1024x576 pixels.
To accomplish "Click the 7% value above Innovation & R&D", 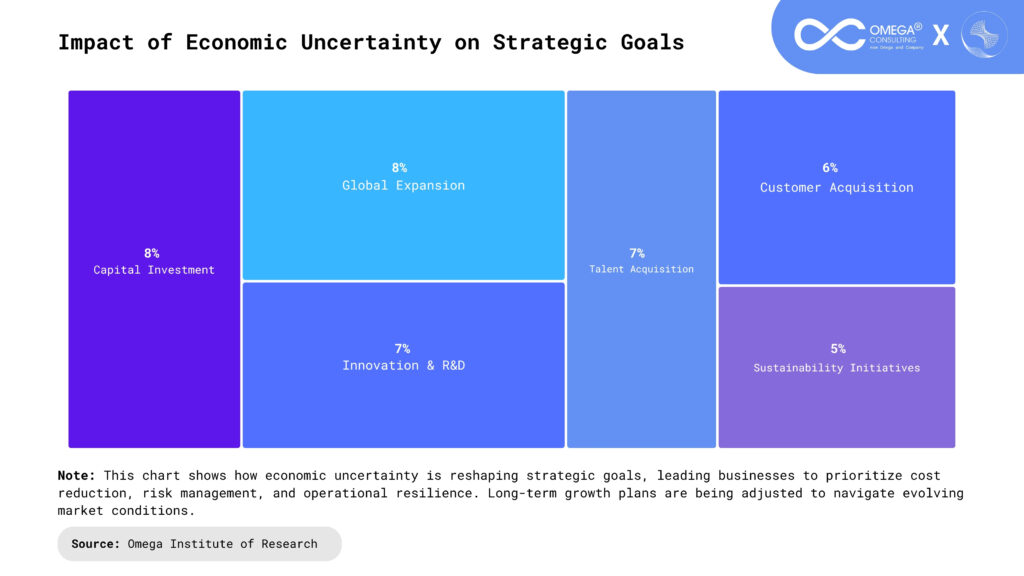I will (x=402, y=348).
